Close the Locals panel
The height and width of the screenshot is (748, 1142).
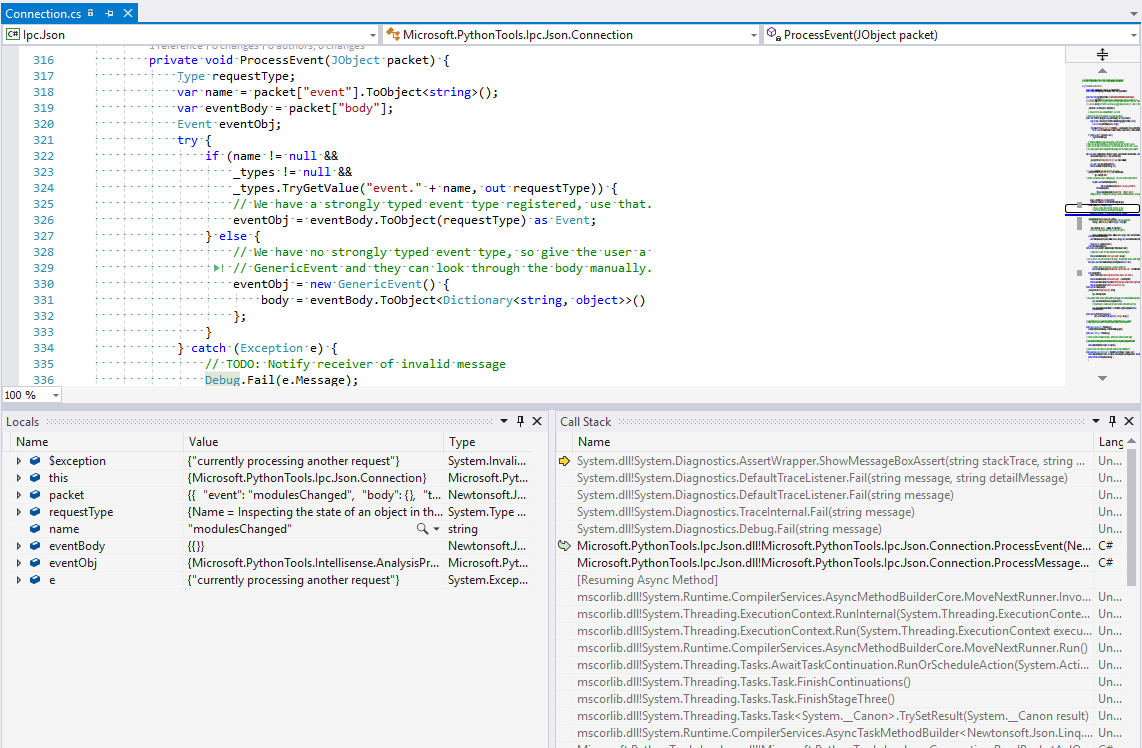click(x=537, y=422)
